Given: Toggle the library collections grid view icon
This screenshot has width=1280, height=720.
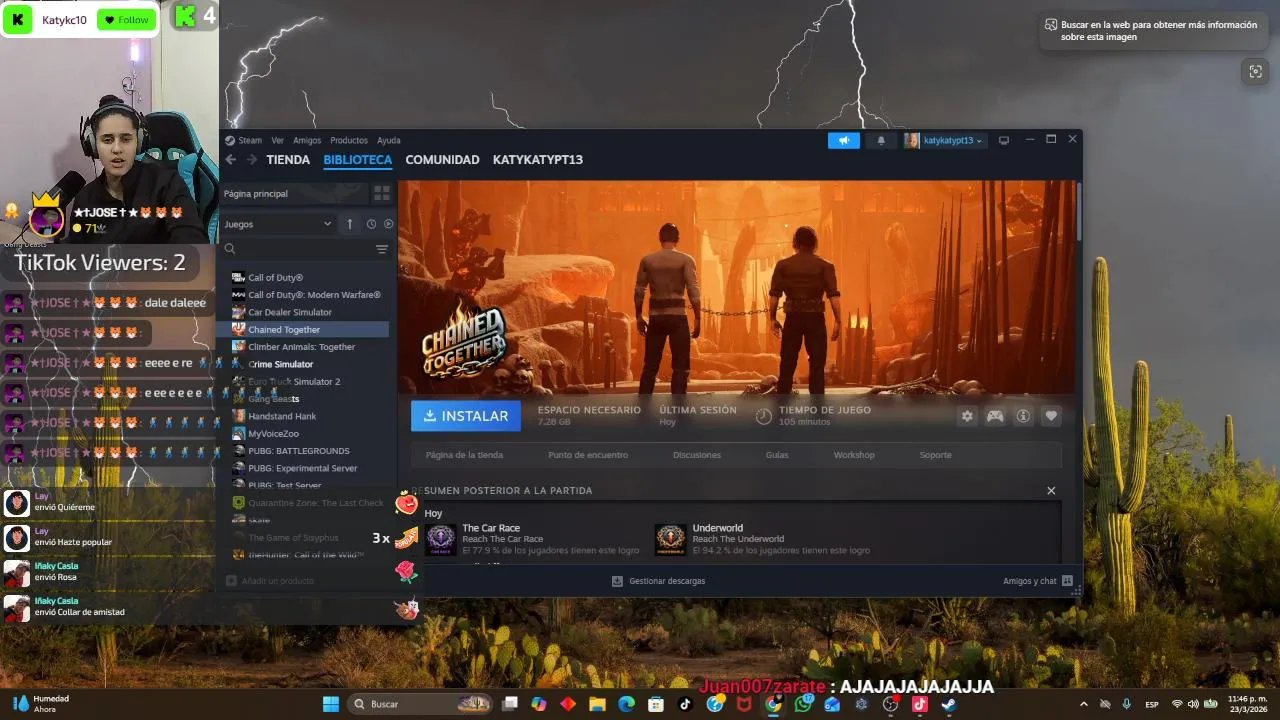Looking at the screenshot, I should pos(382,193).
